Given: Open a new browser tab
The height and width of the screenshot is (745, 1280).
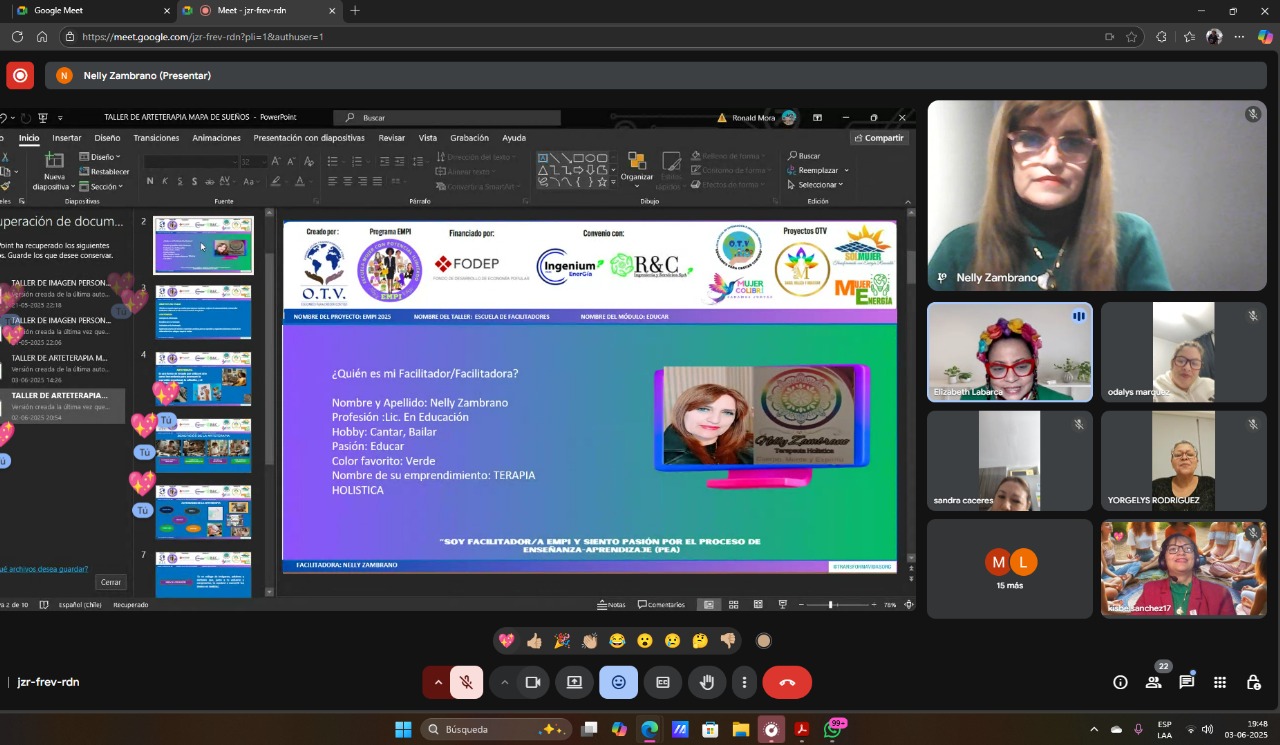Looking at the screenshot, I should click(355, 11).
